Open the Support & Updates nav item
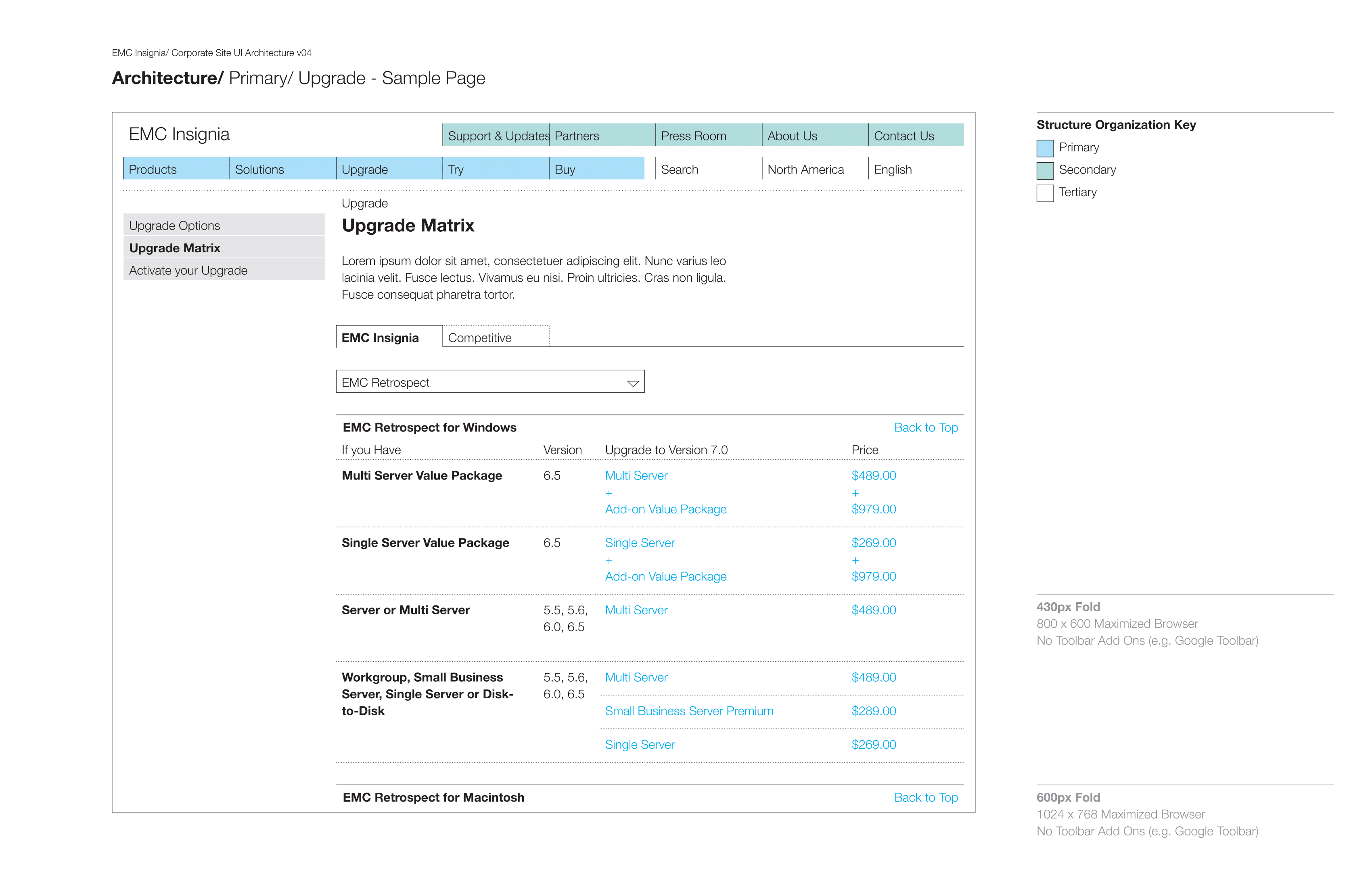Screen dimensions: 1372x888 (496, 135)
